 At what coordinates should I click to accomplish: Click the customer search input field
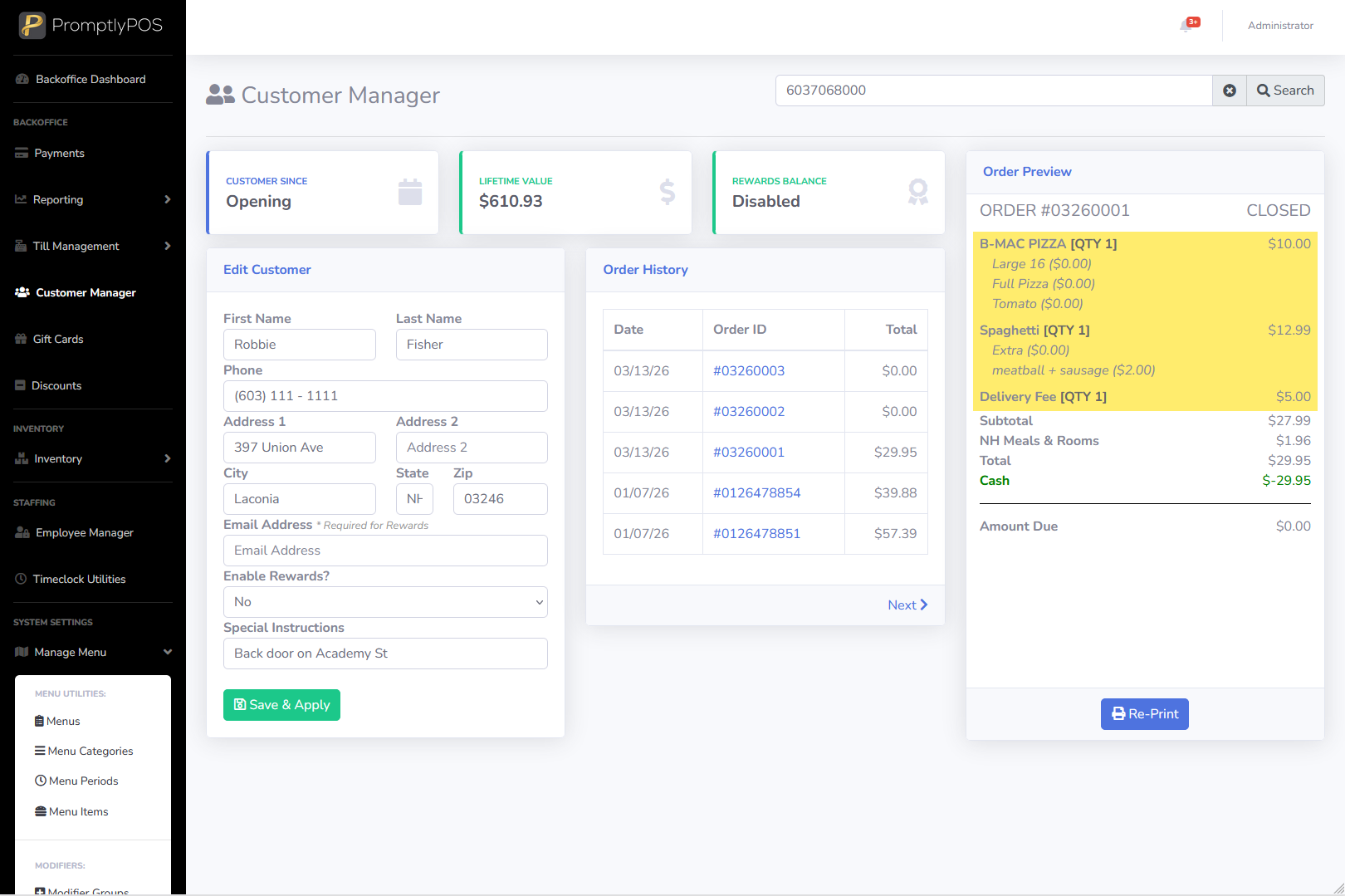994,91
